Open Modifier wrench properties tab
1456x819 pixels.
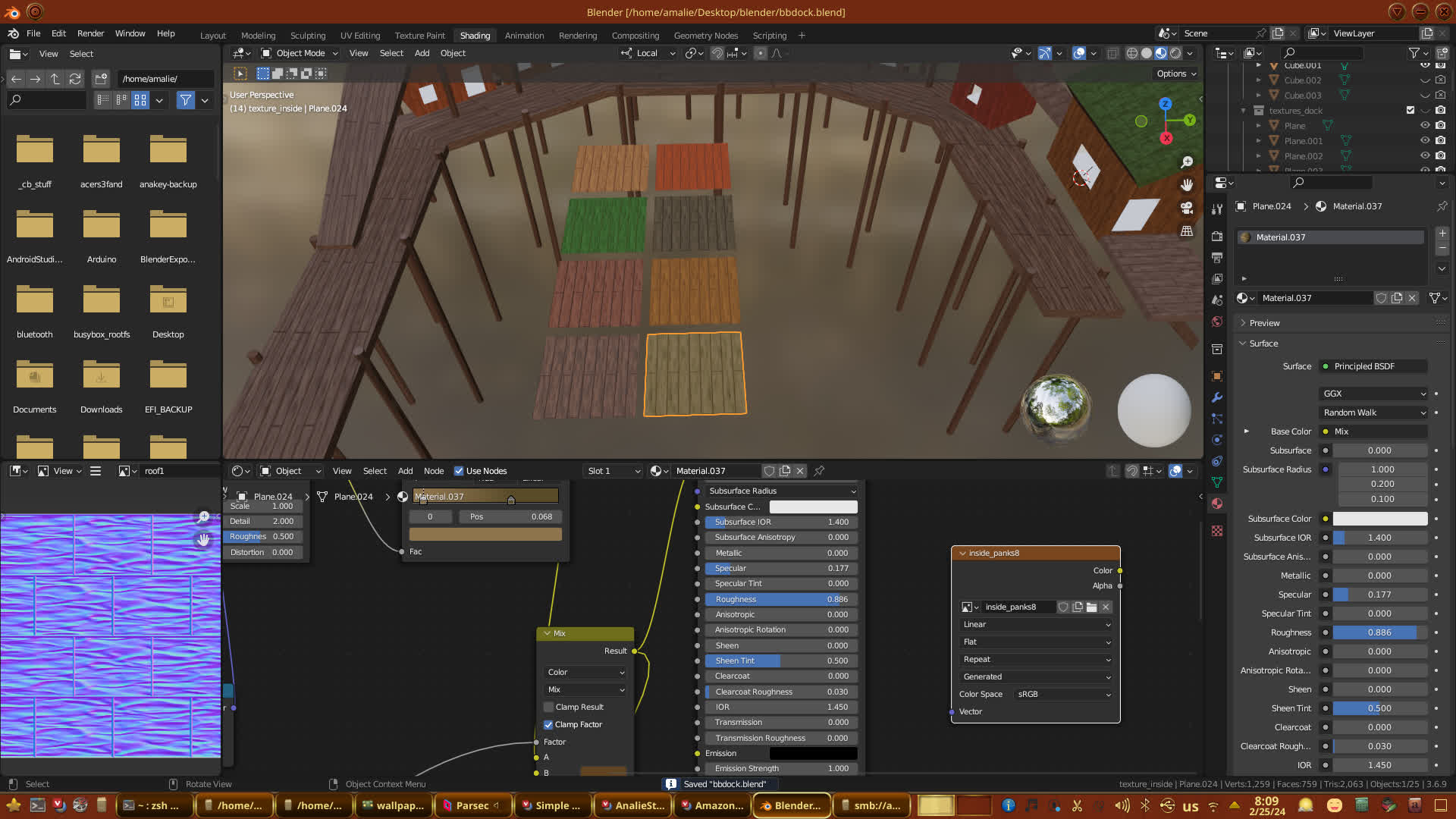[x=1217, y=397]
